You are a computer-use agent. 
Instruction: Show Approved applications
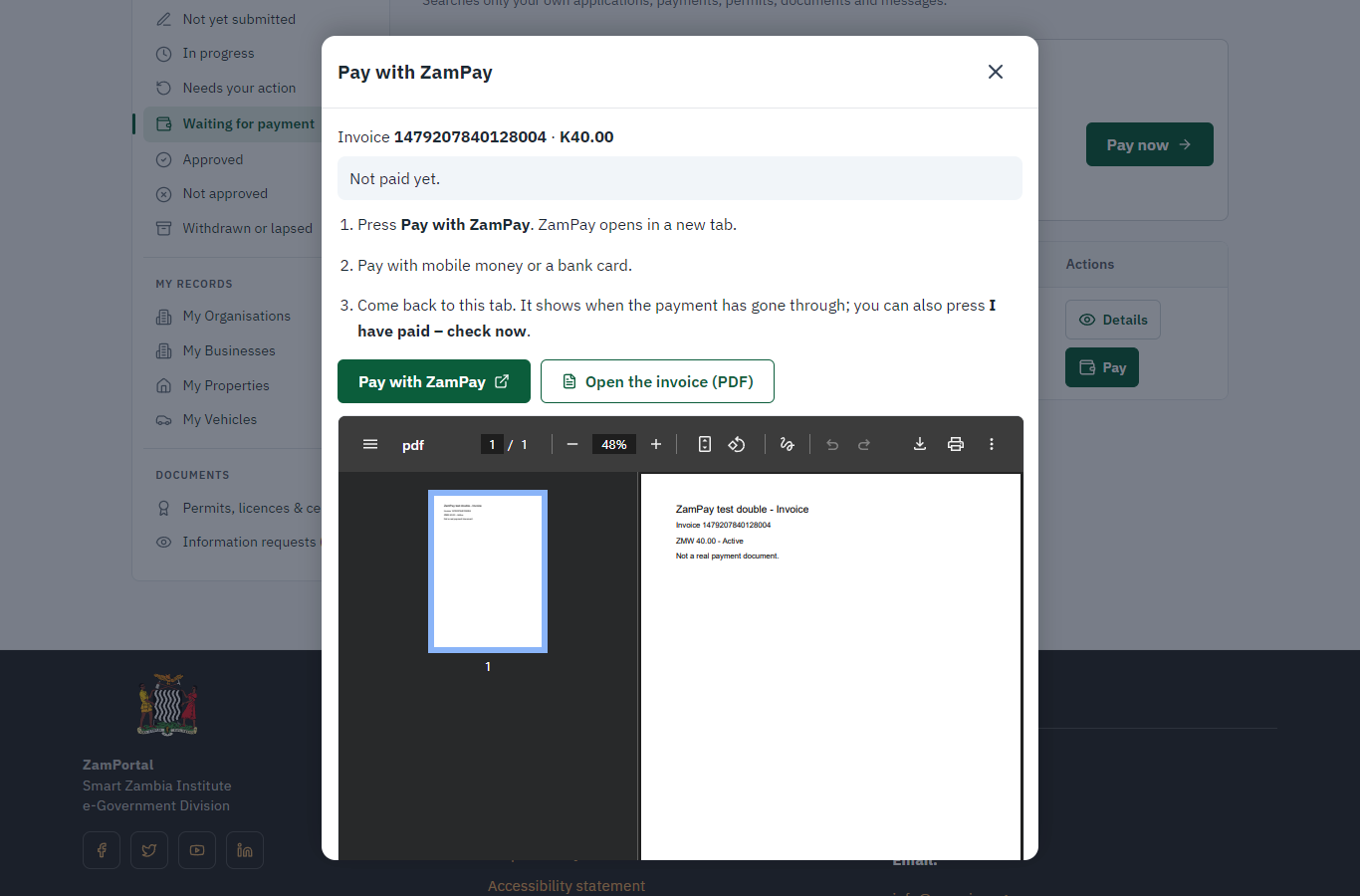(x=212, y=159)
